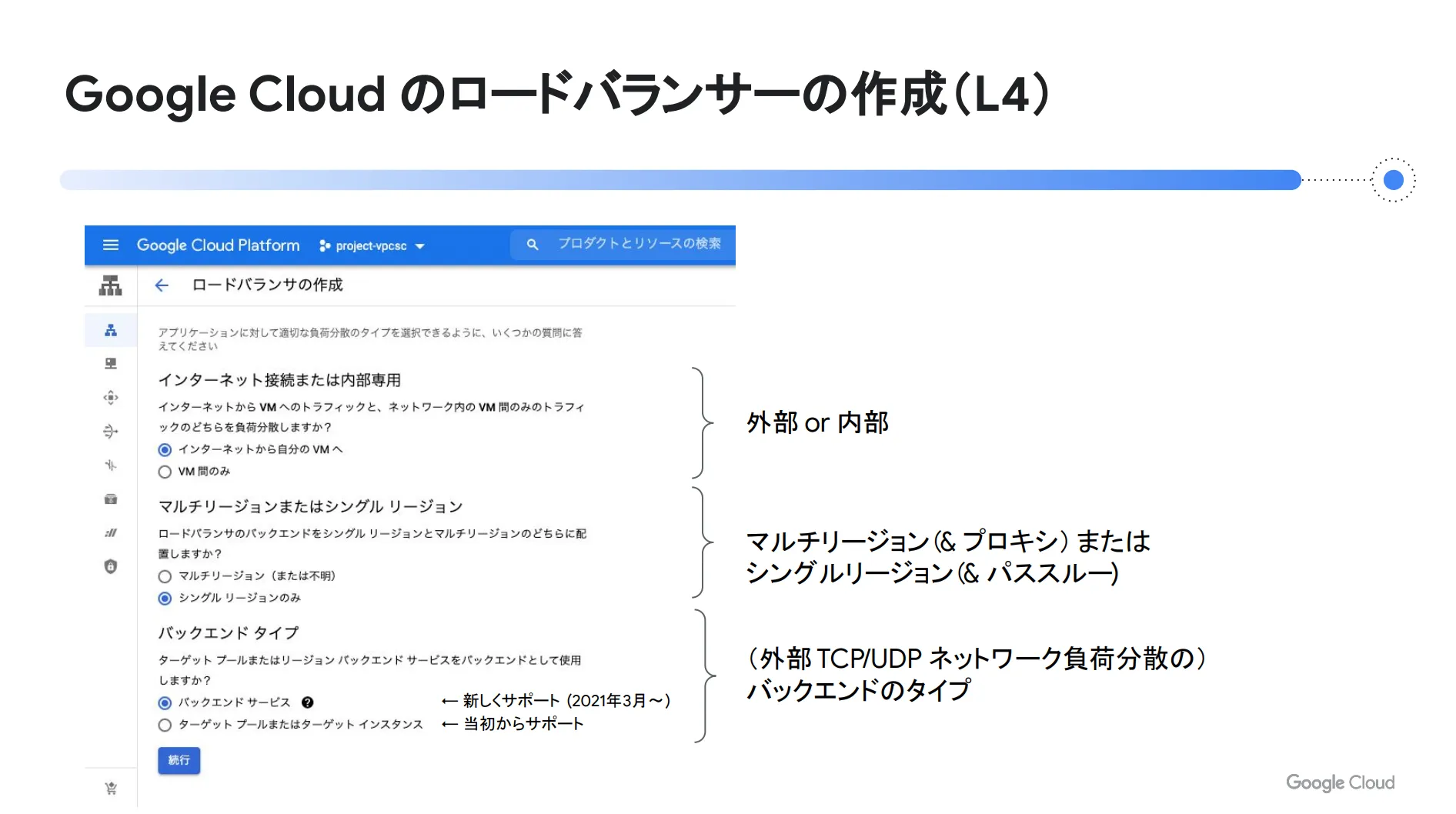Open the hamburger navigation menu
Viewport: 1456px width, 814px height.
click(111, 245)
